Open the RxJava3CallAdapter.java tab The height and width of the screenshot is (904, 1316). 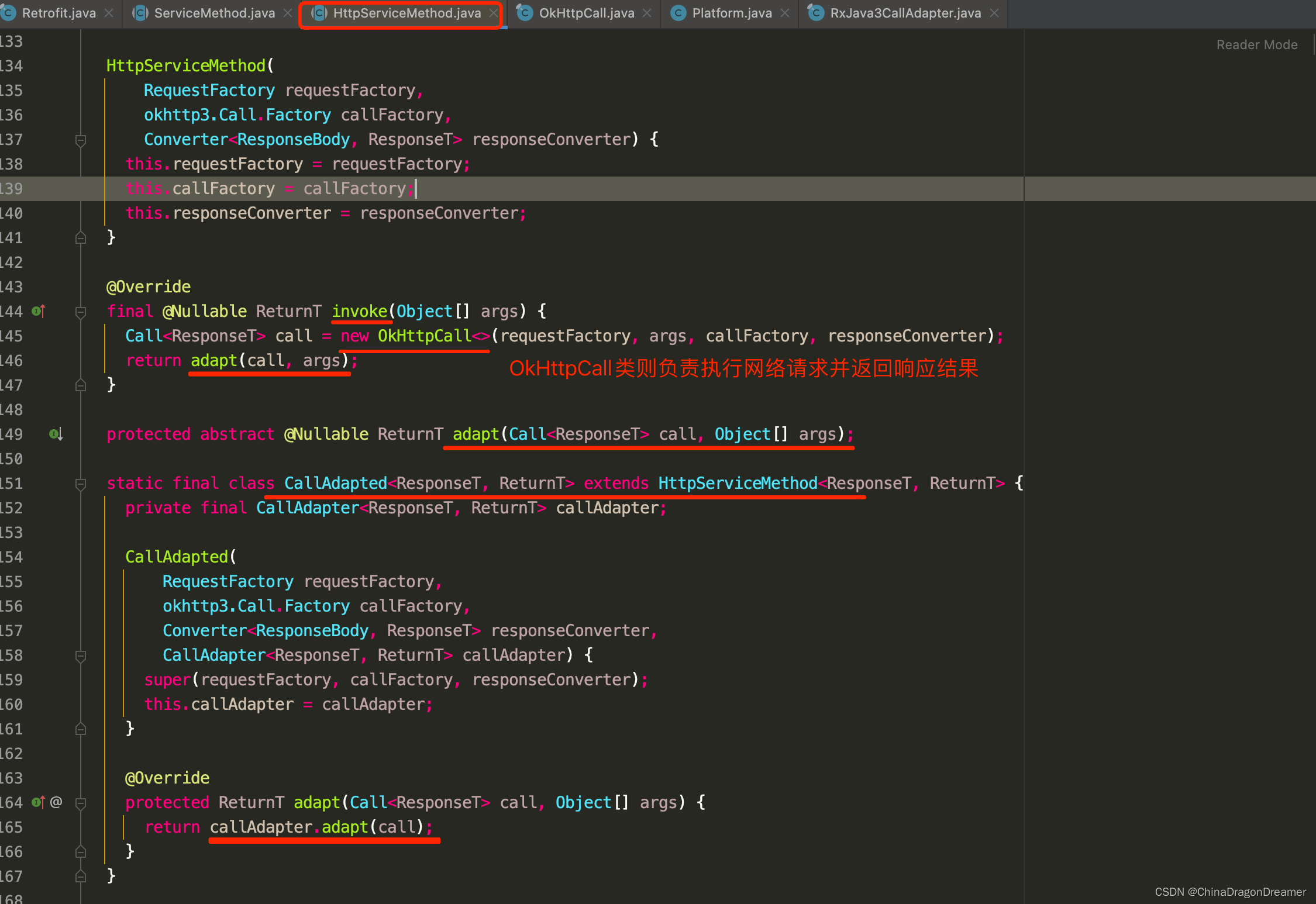905,13
